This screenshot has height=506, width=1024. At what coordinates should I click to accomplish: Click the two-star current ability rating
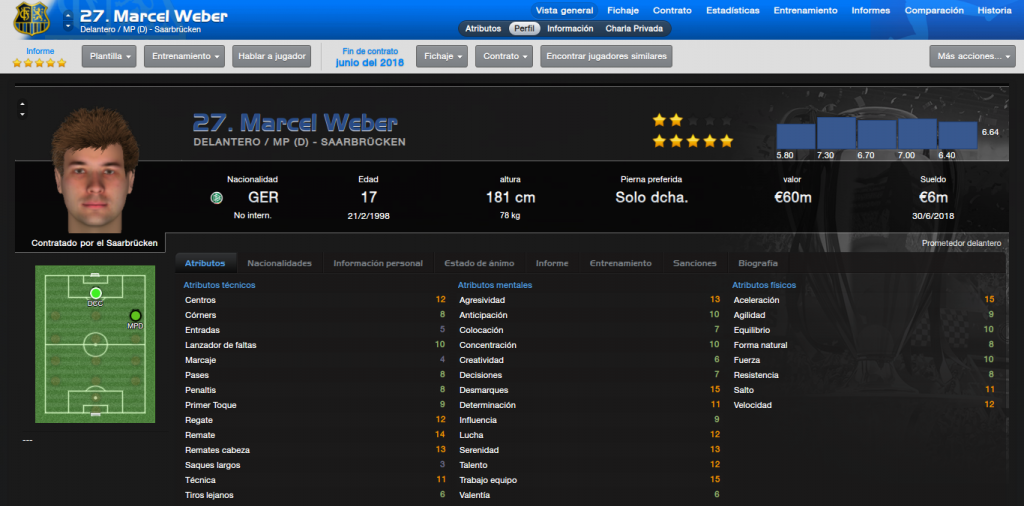tap(667, 120)
